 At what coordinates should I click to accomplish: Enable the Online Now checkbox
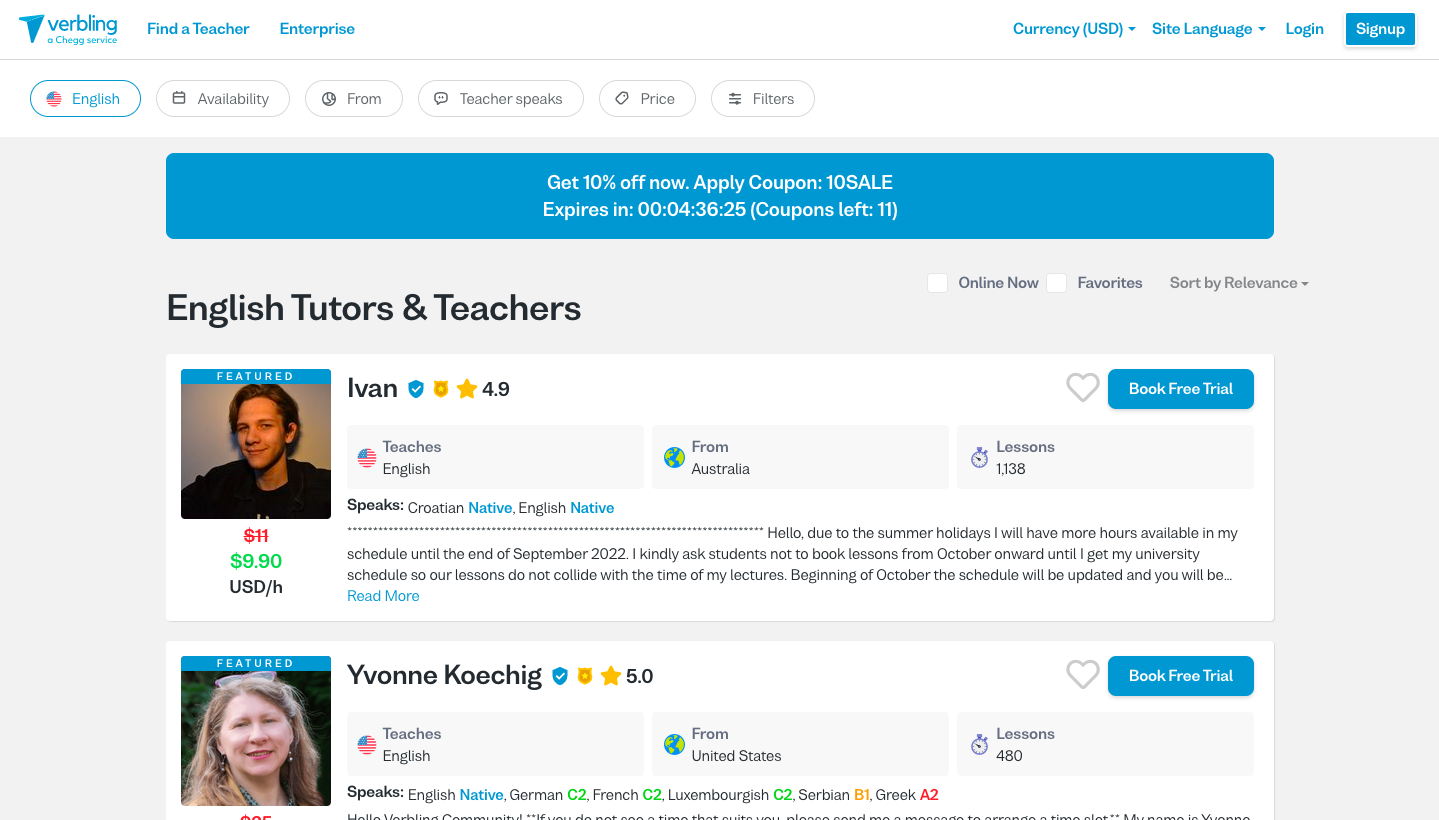click(937, 283)
